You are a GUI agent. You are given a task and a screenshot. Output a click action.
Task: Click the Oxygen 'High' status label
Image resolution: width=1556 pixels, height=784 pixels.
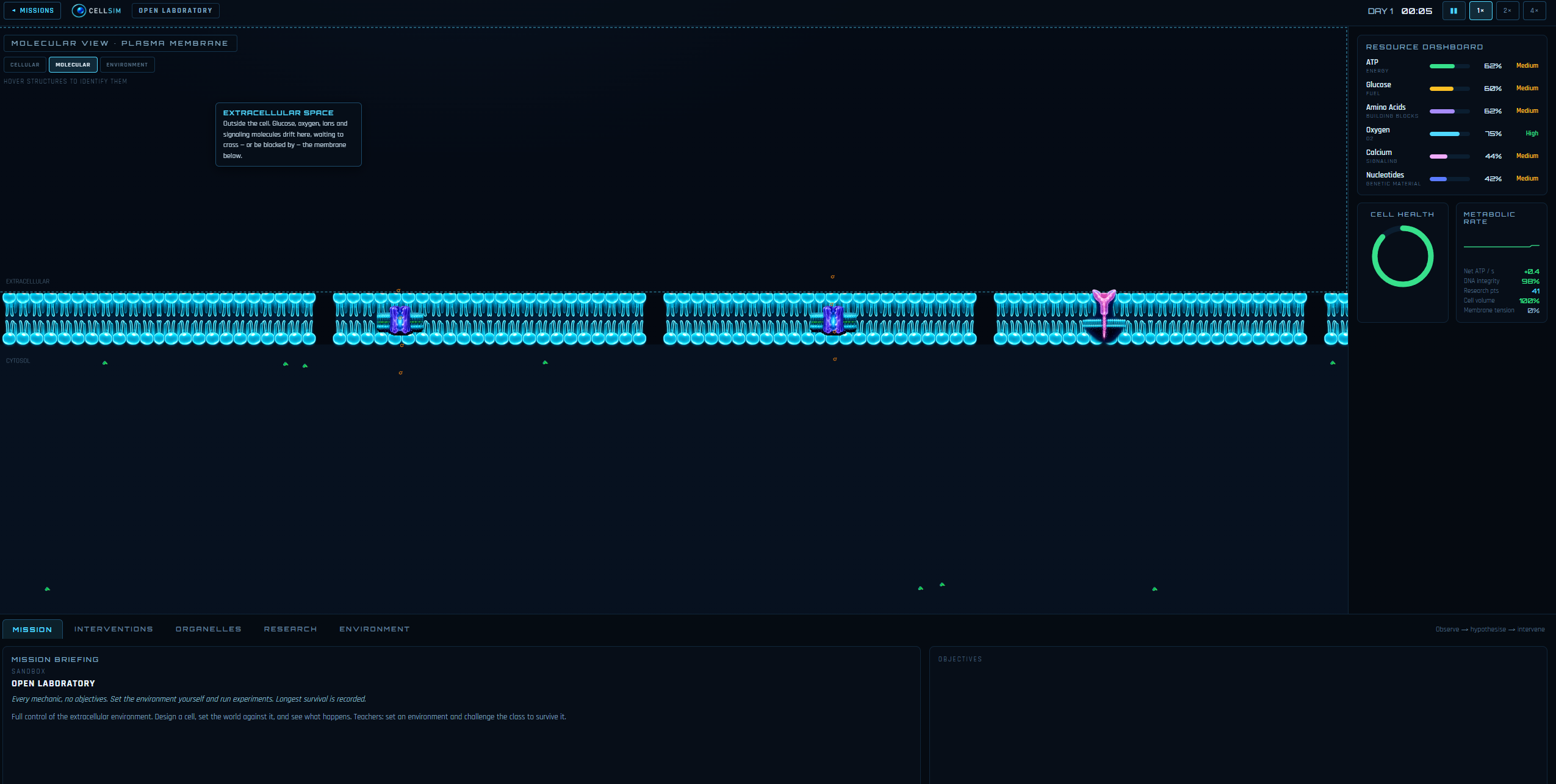pyautogui.click(x=1532, y=133)
